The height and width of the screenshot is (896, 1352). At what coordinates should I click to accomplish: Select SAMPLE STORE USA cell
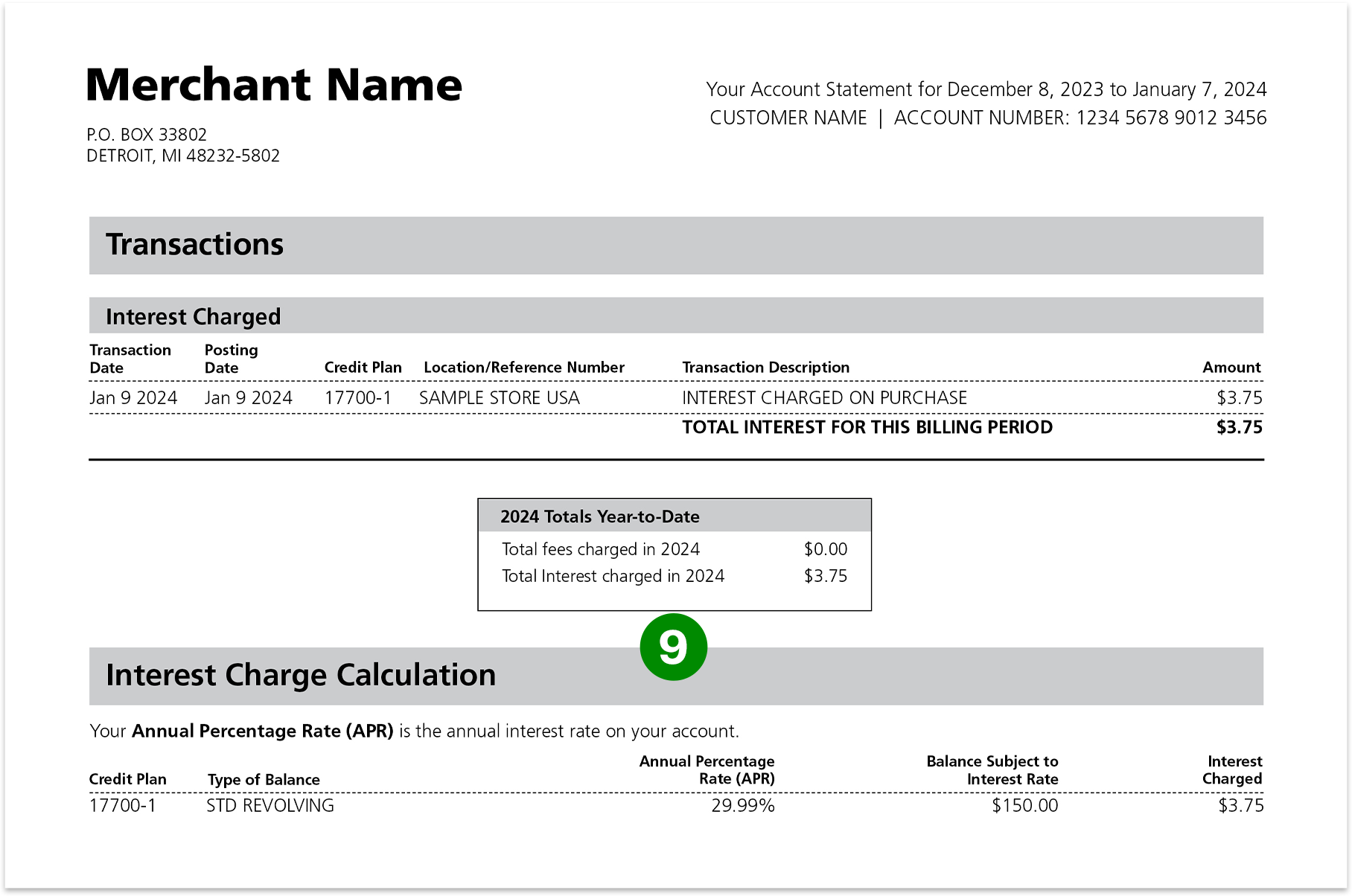tap(500, 398)
